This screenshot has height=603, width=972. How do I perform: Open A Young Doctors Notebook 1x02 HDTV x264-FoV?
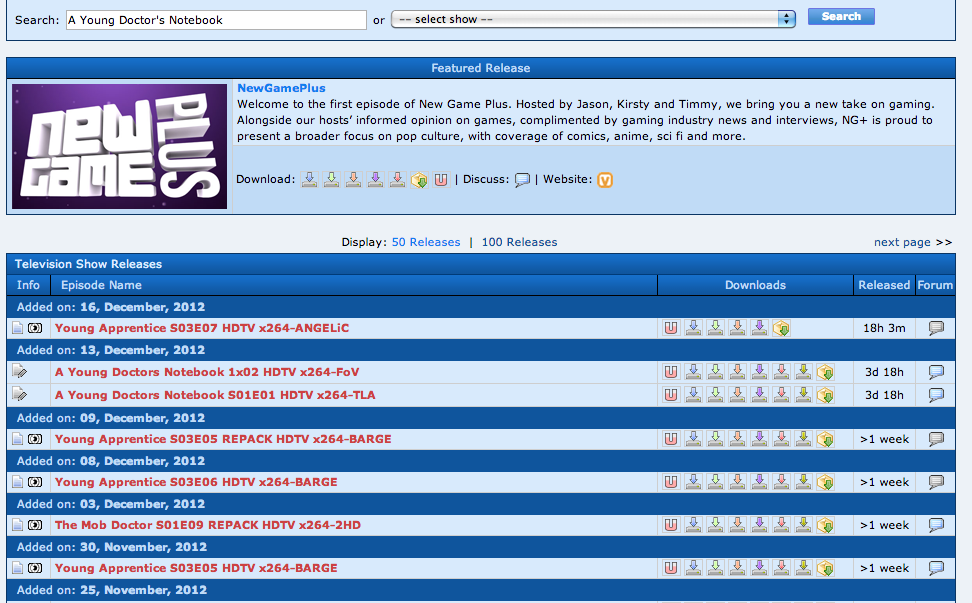[x=207, y=372]
